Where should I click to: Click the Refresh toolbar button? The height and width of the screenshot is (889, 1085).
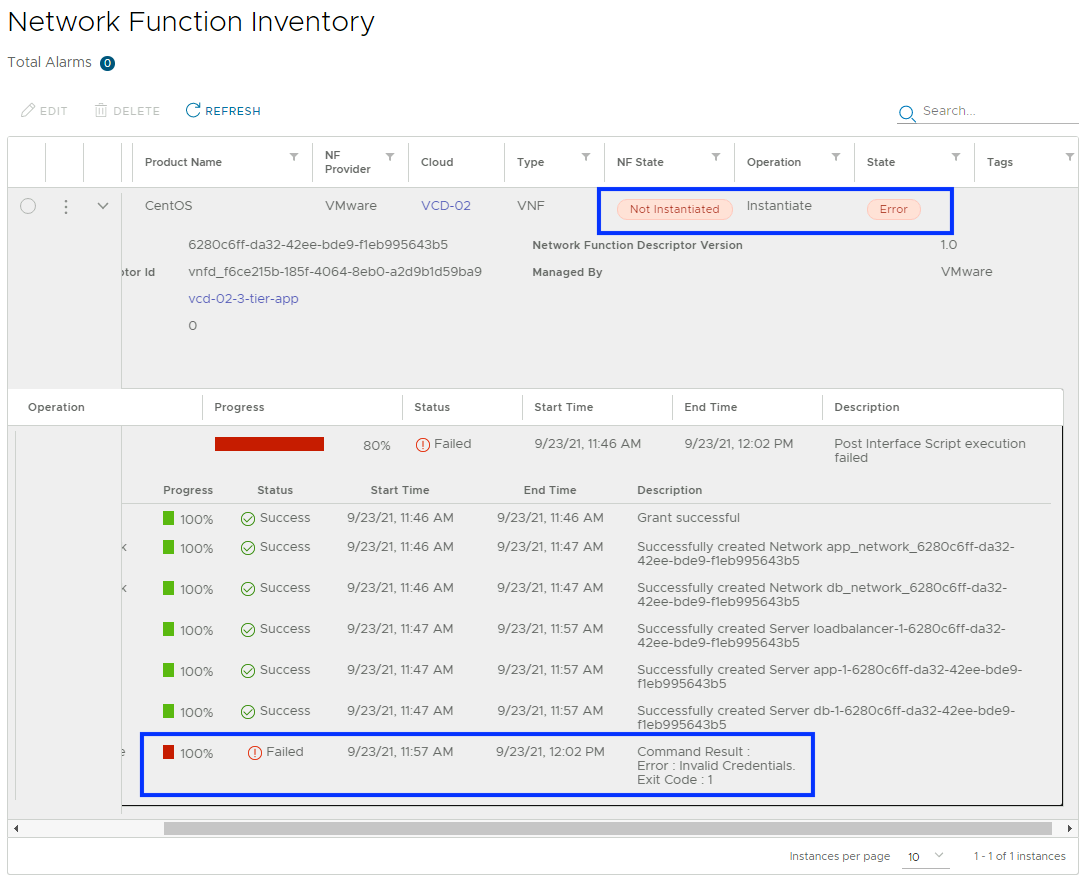point(223,111)
